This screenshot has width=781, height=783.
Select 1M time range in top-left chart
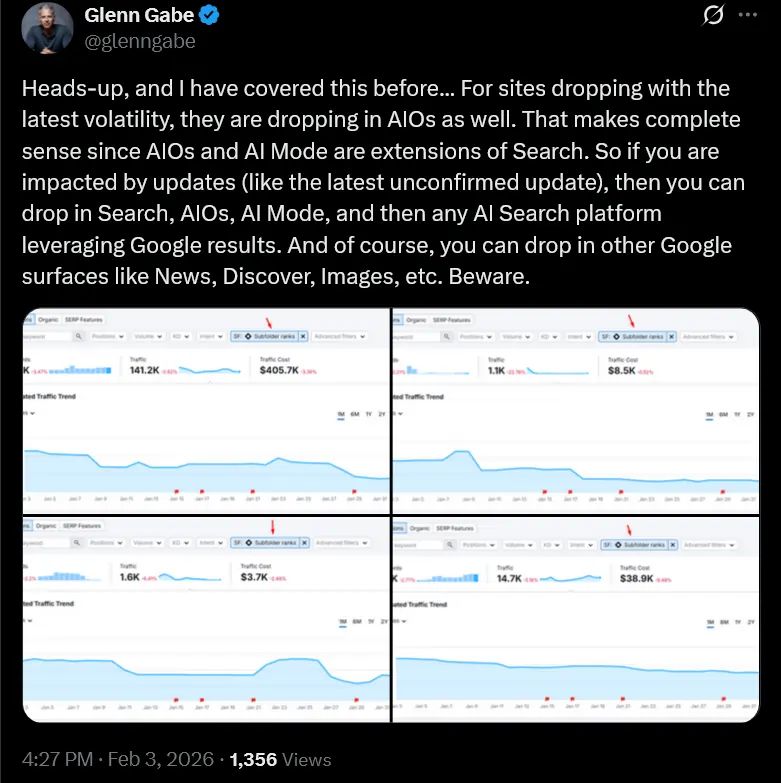click(340, 413)
